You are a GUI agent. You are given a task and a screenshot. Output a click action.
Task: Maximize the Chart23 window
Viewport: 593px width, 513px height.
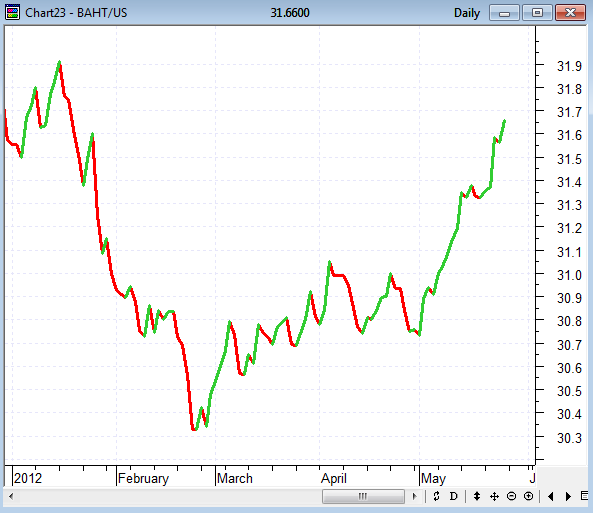(x=537, y=13)
